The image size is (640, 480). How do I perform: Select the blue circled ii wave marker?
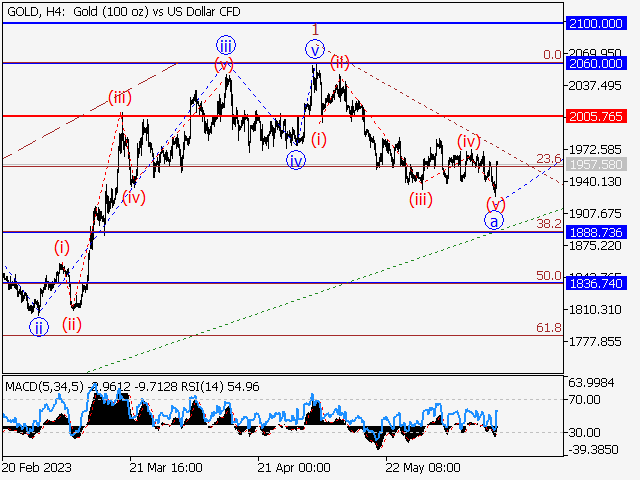tap(38, 326)
